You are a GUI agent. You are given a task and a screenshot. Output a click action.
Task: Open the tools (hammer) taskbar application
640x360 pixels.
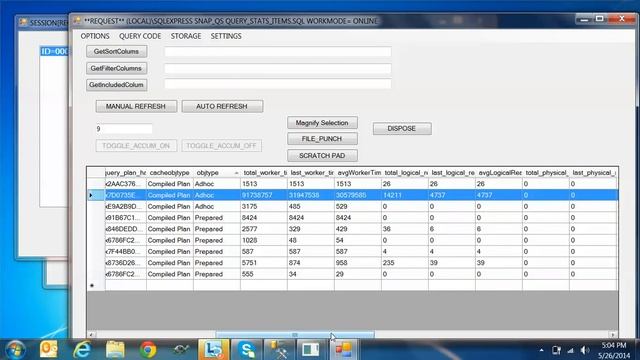coord(279,350)
